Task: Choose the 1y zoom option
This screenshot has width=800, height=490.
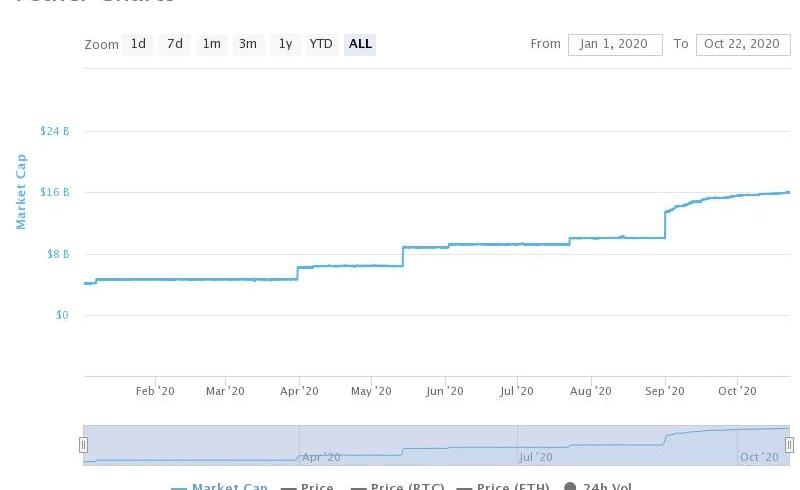Action: (285, 44)
